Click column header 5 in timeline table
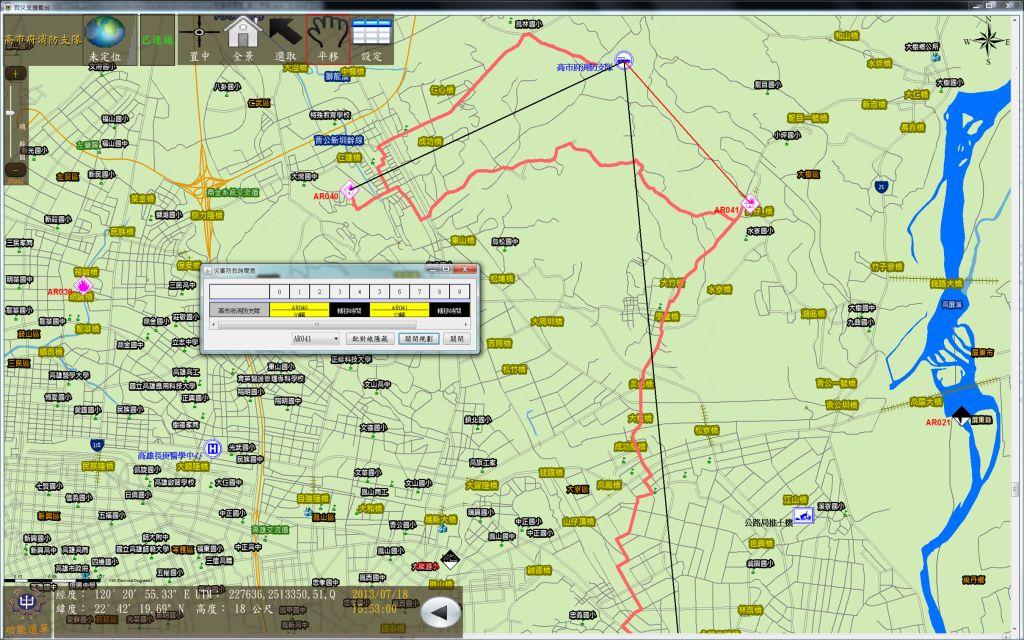Viewport: 1024px width, 640px height. pyautogui.click(x=379, y=291)
